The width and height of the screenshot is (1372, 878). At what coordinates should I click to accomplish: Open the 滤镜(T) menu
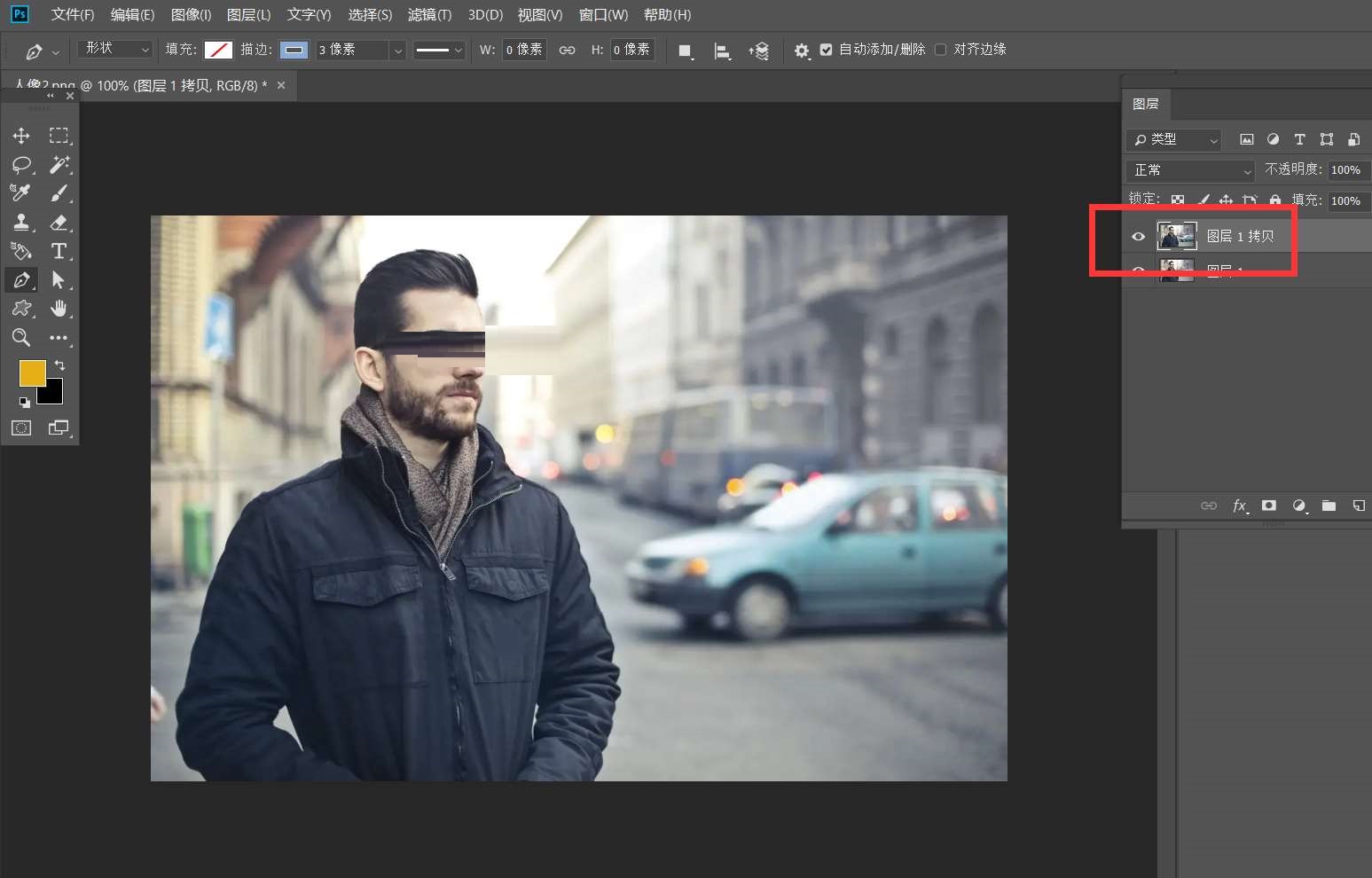[429, 15]
